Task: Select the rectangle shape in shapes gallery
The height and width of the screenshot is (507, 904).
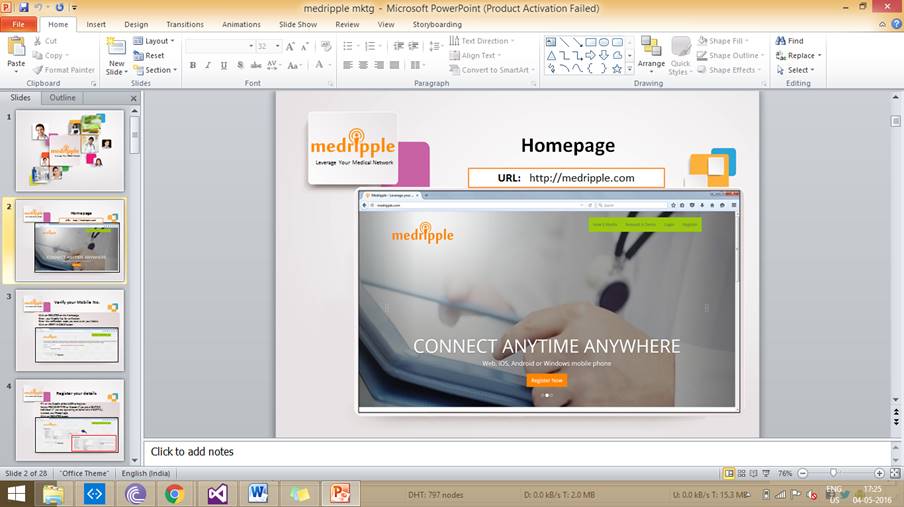Action: (x=591, y=41)
